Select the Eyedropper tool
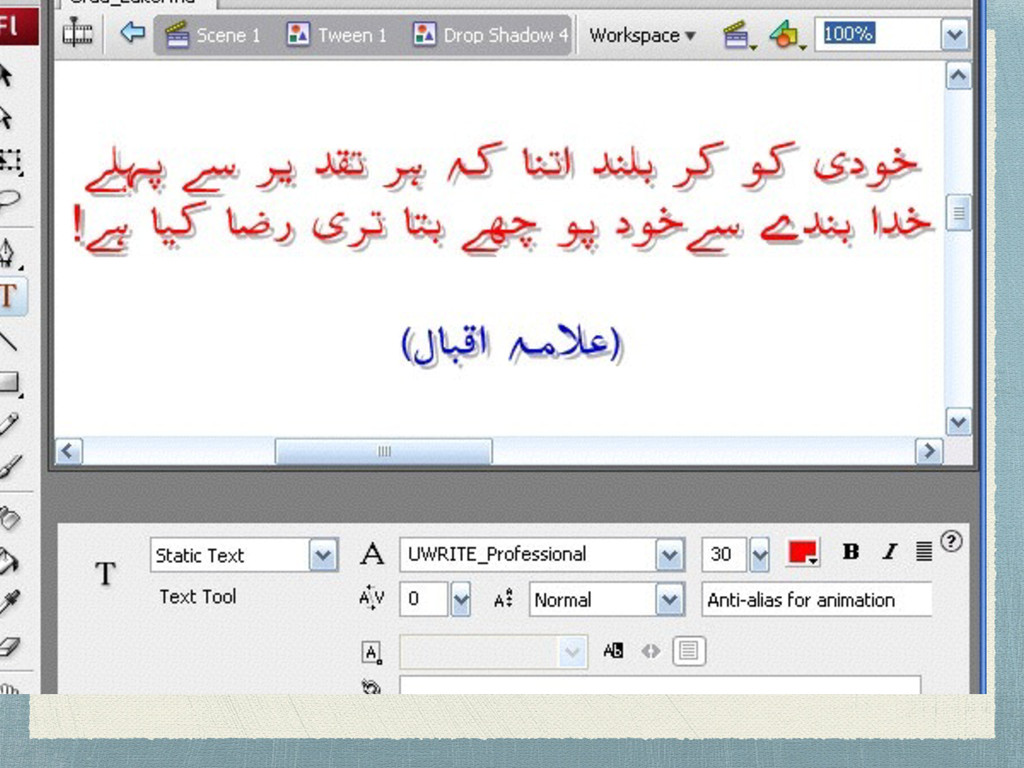 click(9, 601)
